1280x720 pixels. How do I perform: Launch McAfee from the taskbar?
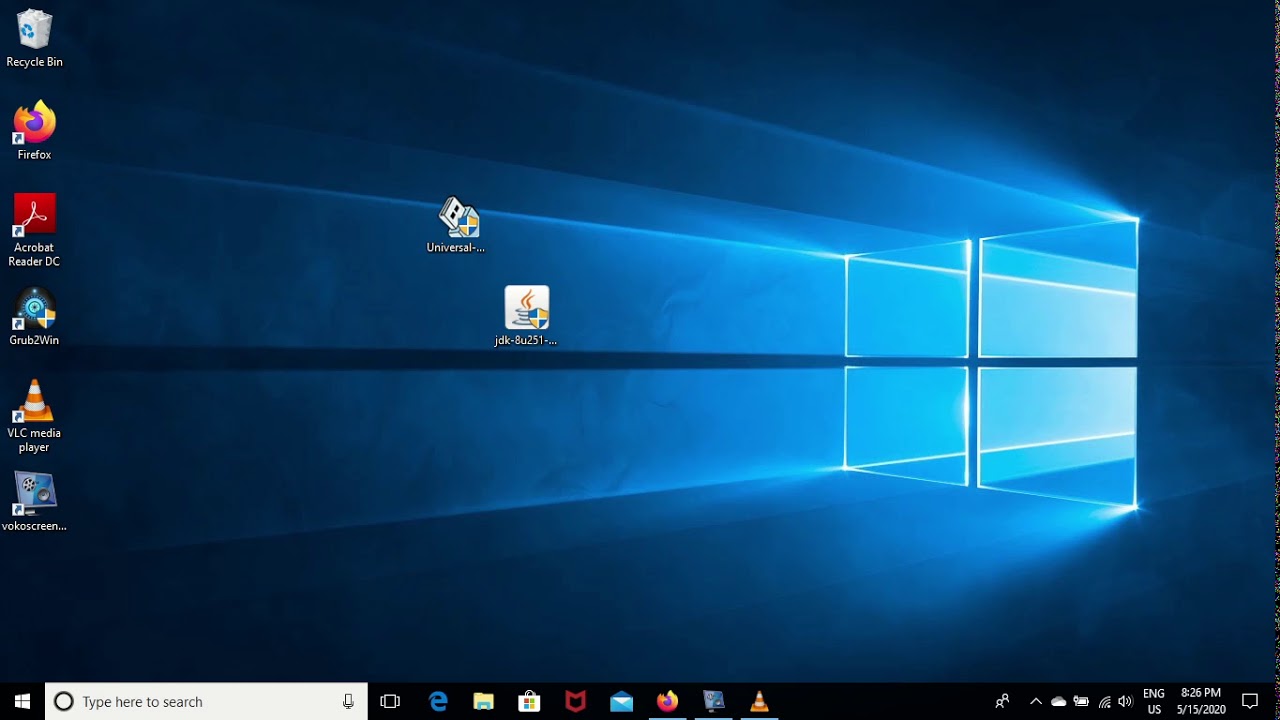coord(575,701)
